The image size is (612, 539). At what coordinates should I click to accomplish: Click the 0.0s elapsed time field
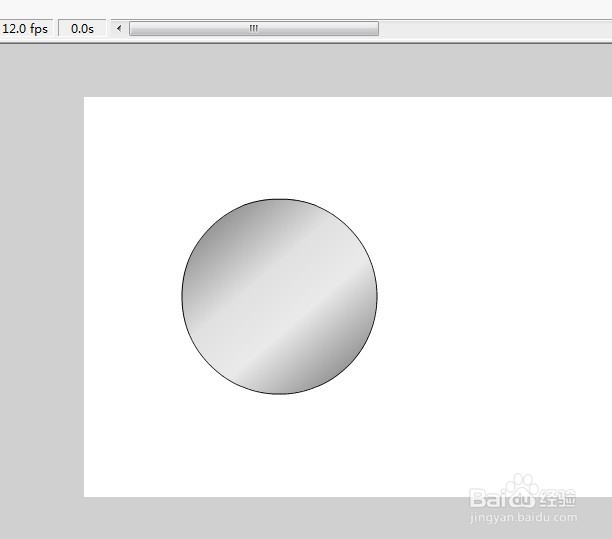[x=82, y=28]
